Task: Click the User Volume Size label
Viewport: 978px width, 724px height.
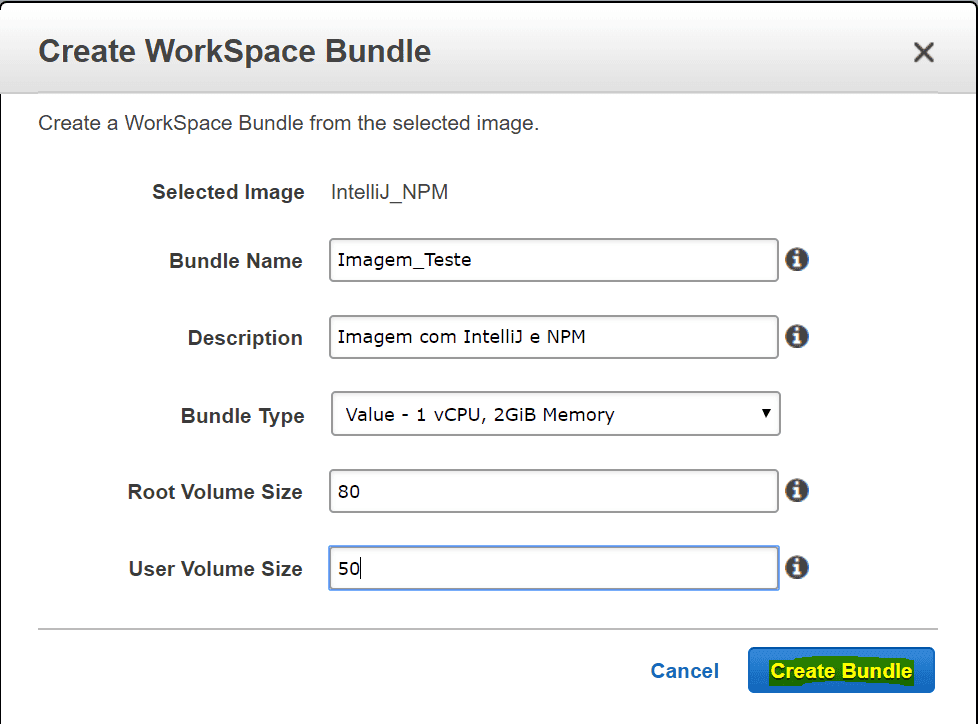Action: (215, 569)
